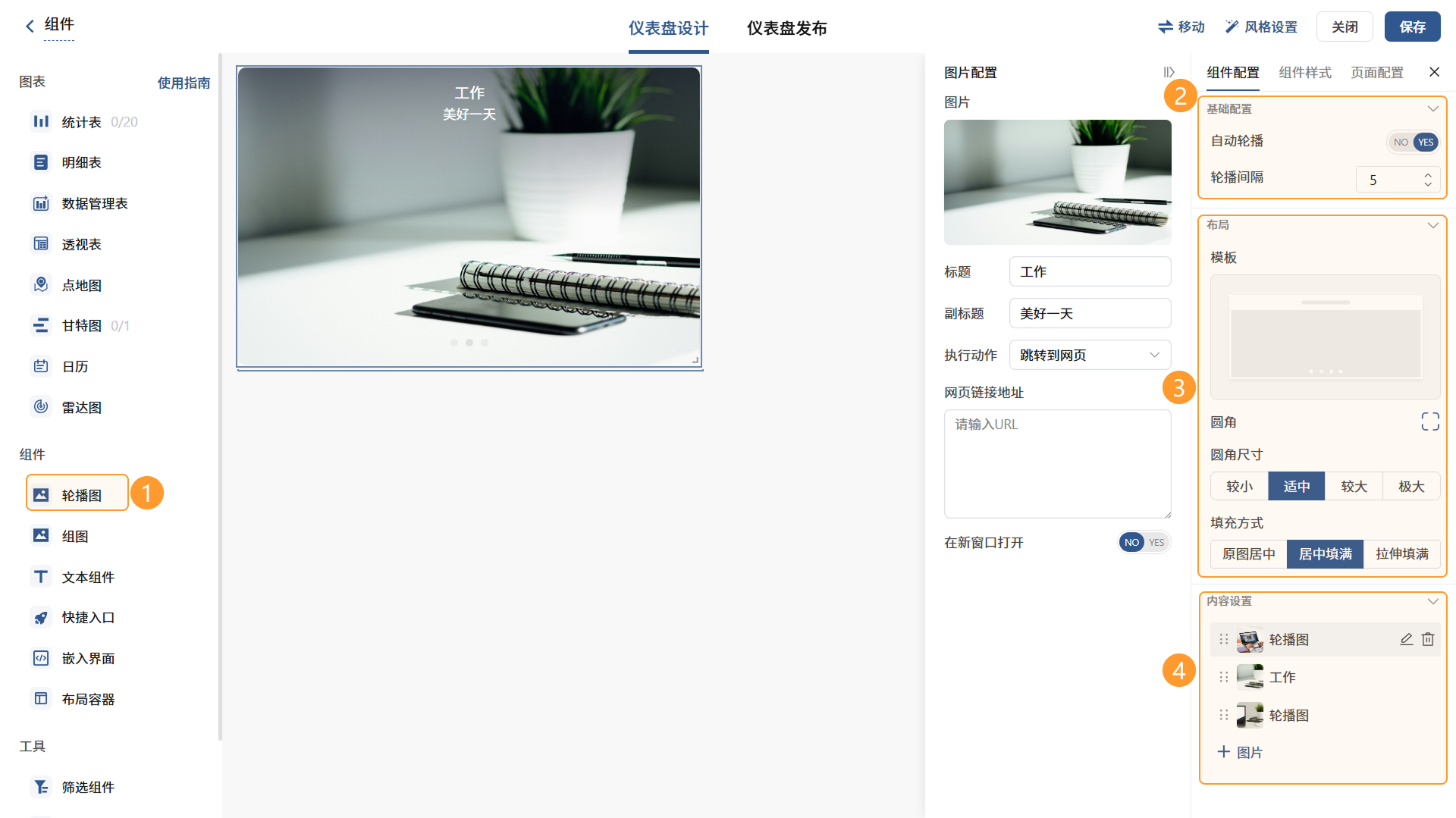Select the 筛选组件 filter icon
1456x818 pixels.
41,787
